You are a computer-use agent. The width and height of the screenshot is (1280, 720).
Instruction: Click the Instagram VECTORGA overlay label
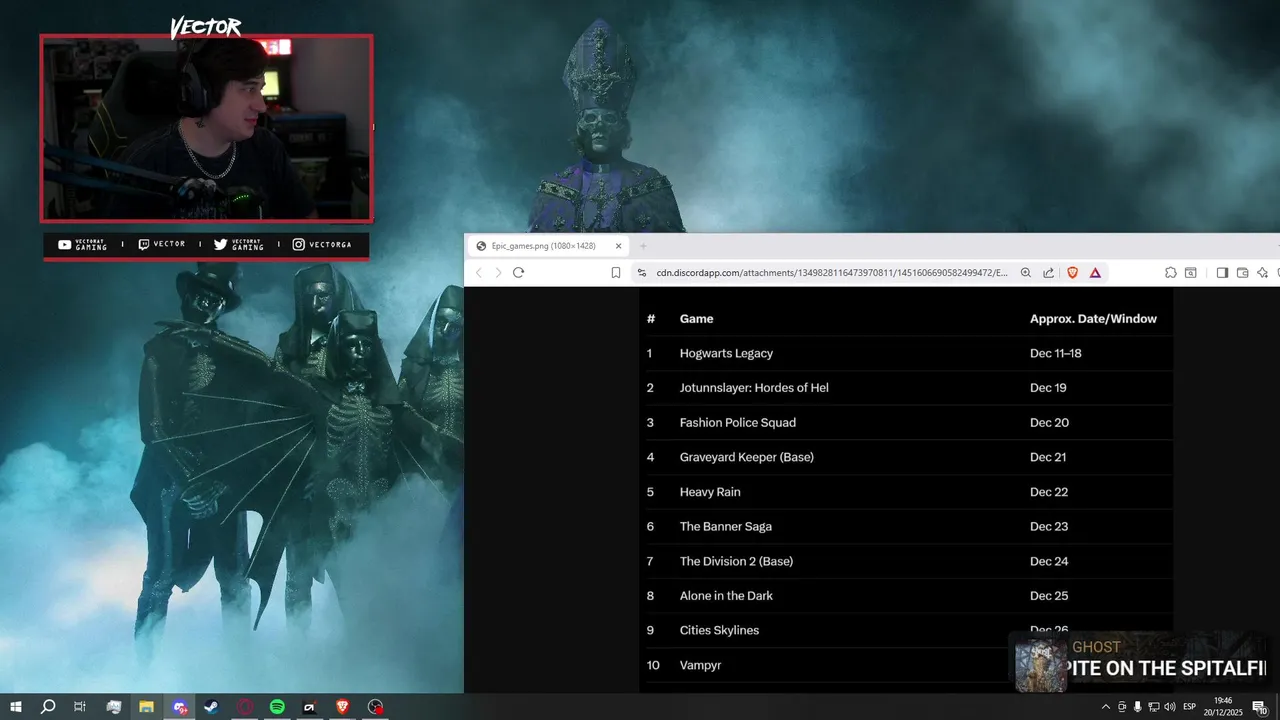pyautogui.click(x=322, y=244)
